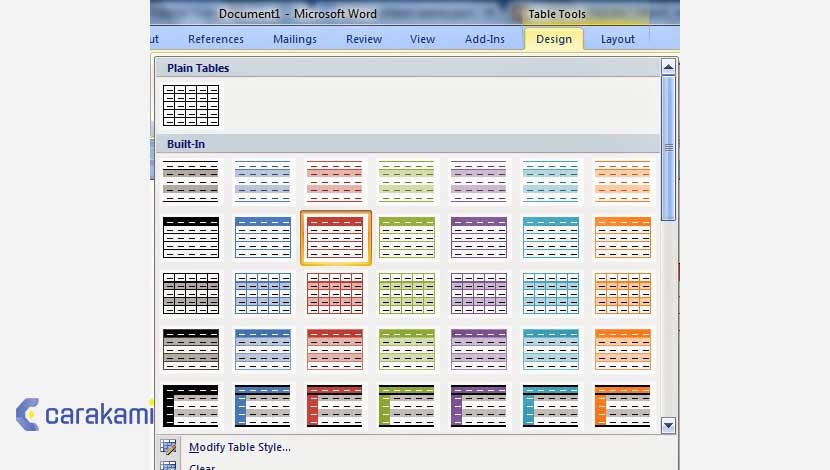
Task: Use green first-column medium style in fifth built-in row
Action: (x=407, y=406)
